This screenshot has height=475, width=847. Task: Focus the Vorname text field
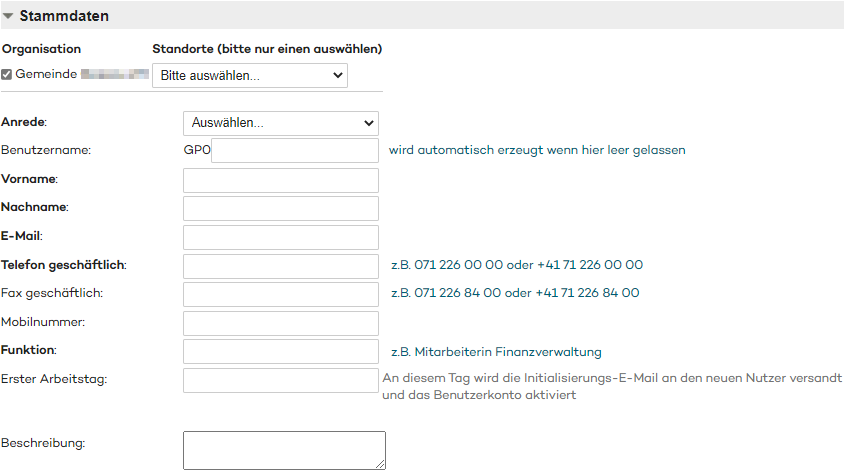point(281,180)
